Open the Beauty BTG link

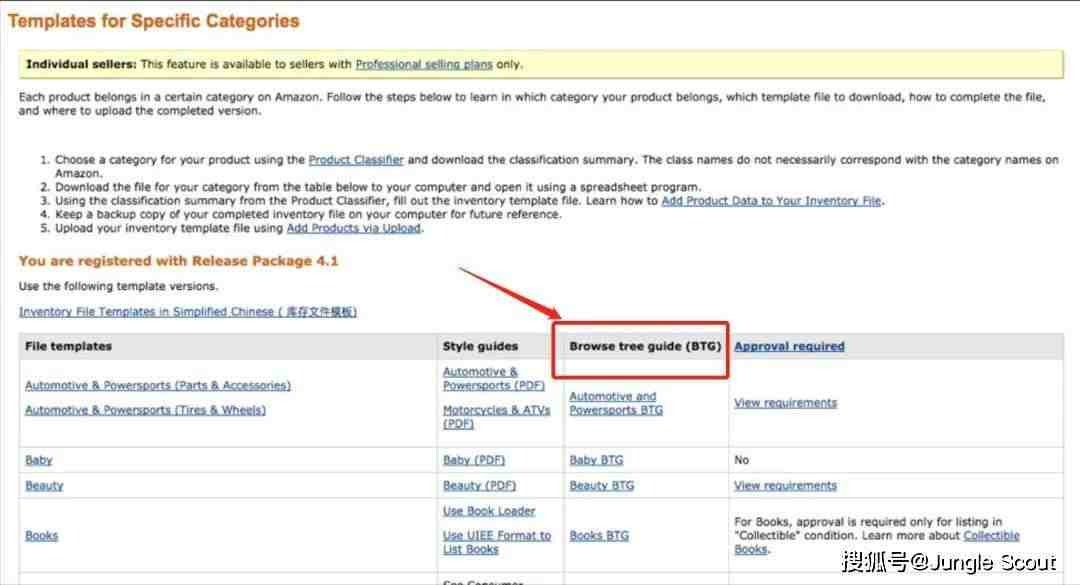click(x=602, y=486)
